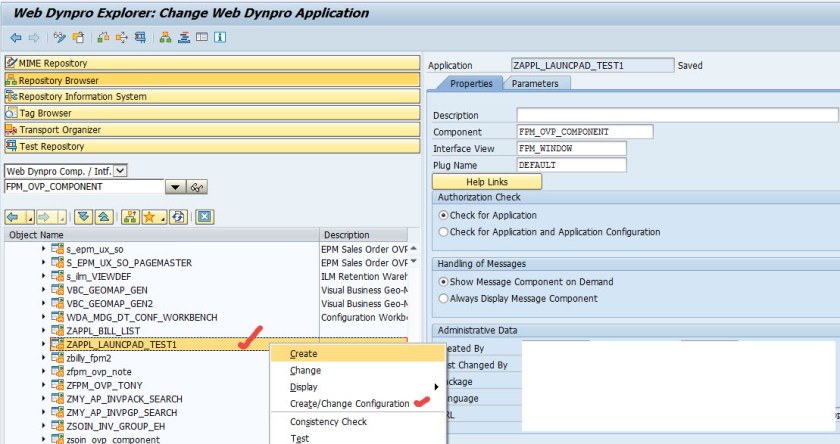This screenshot has height=444, width=840.
Task: Select 'Check for Application and Application Configuration'
Action: point(443,232)
